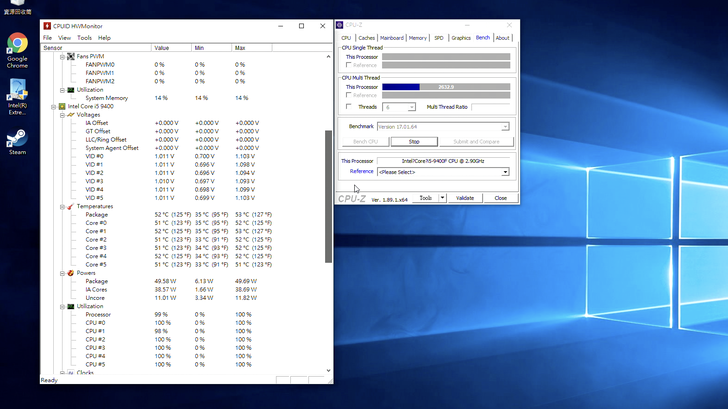Click the Powers flame icon
Viewport: 728px width, 409px height.
70,273
